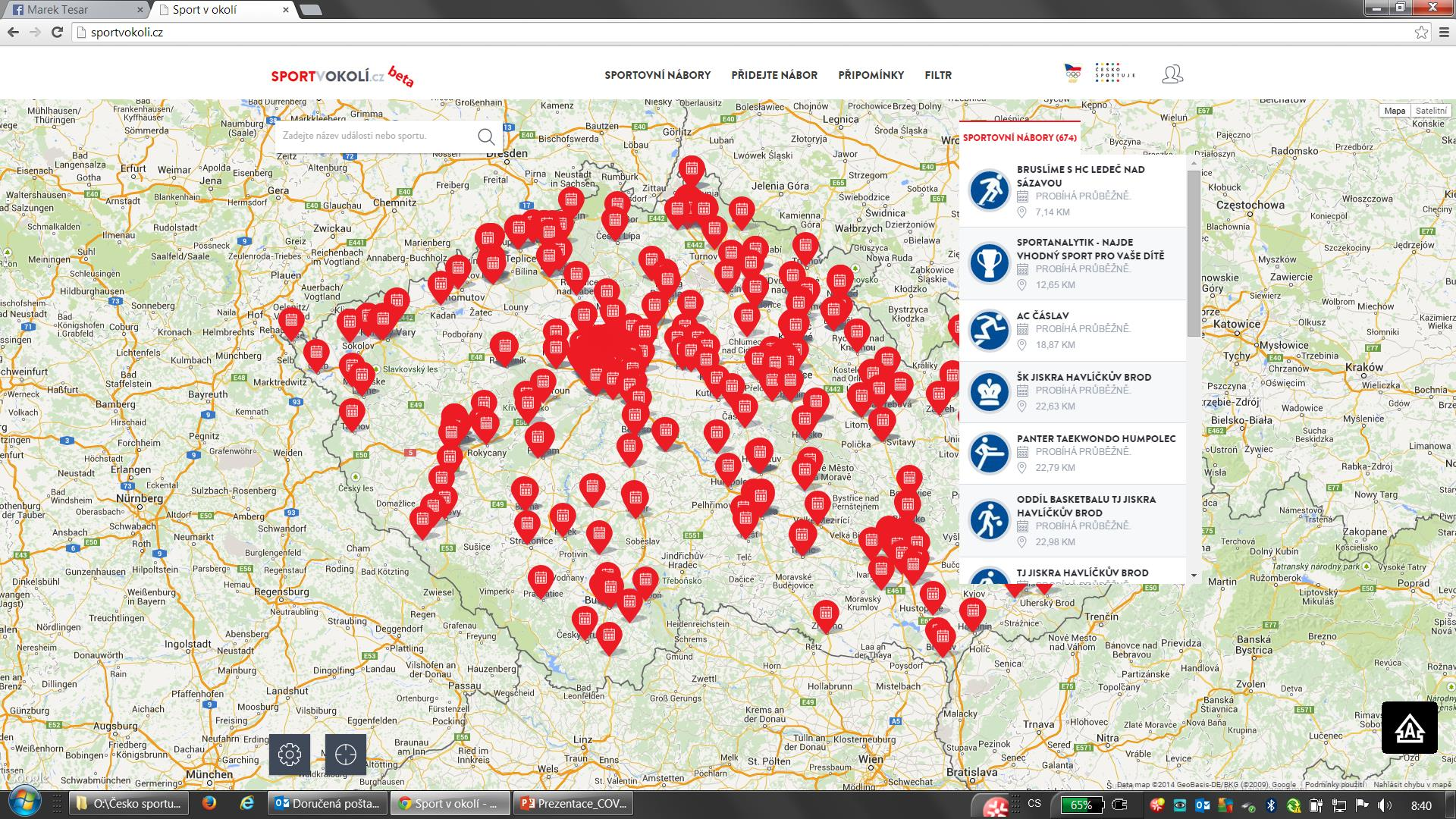Click the Podmínky použití map link
1456x819 pixels.
tap(1334, 785)
